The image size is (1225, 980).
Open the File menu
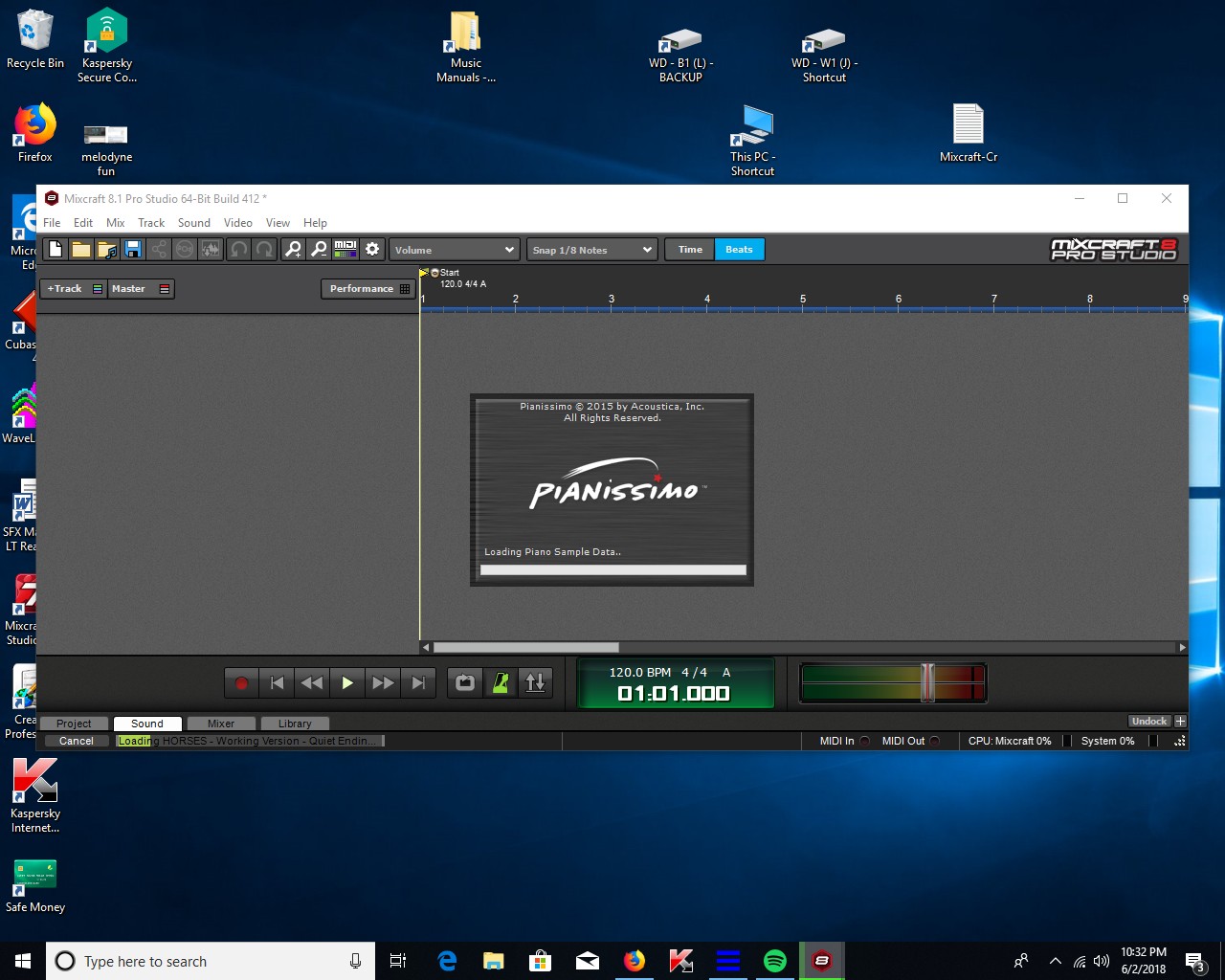[x=52, y=222]
